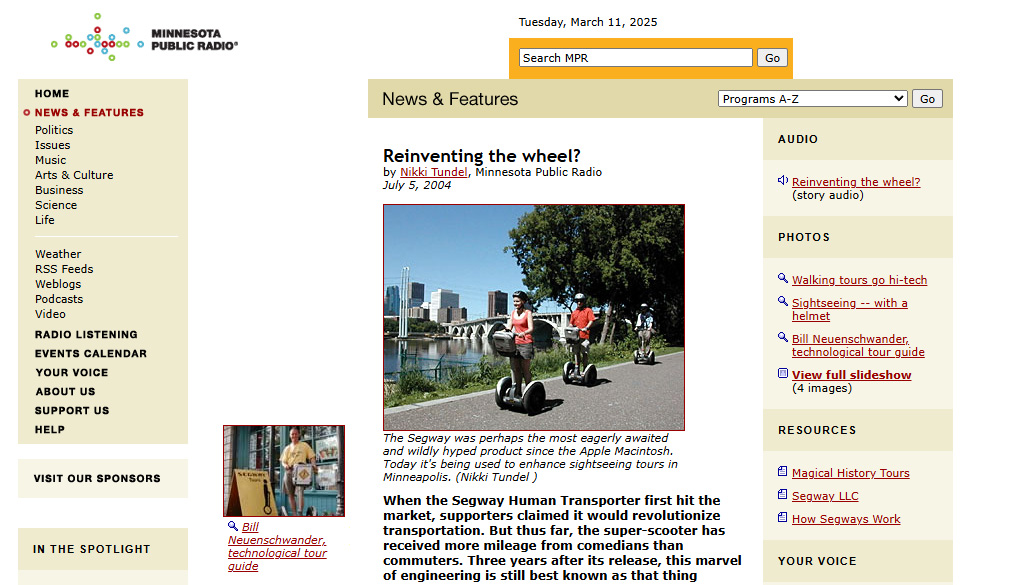Click the In The Spotlight heading
The image size is (1024, 585).
click(91, 549)
